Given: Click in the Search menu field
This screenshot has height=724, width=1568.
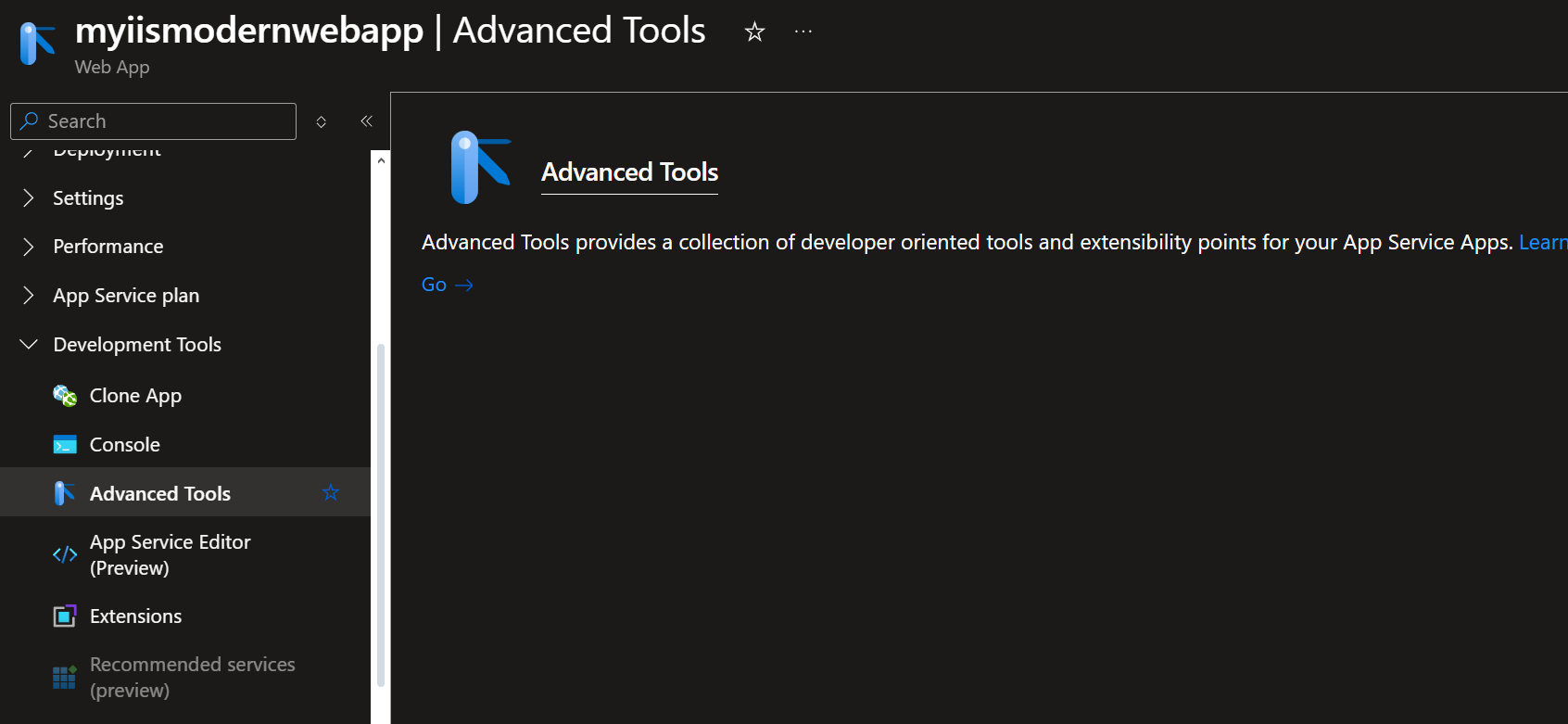Looking at the screenshot, I should click(x=153, y=121).
